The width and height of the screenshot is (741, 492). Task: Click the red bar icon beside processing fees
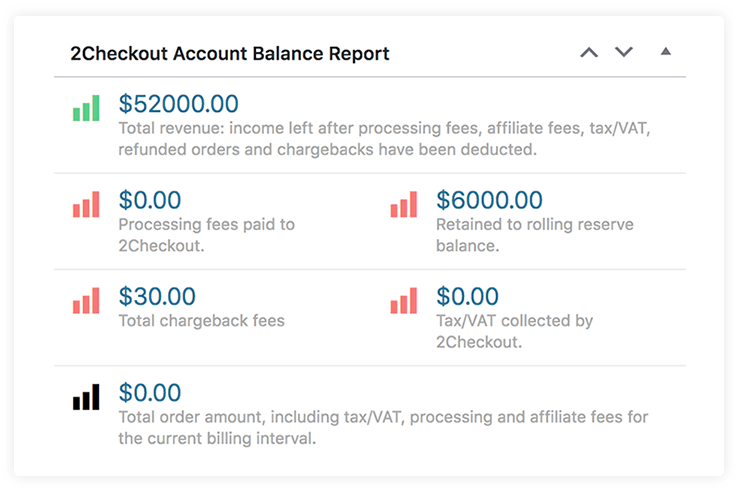pyautogui.click(x=86, y=204)
